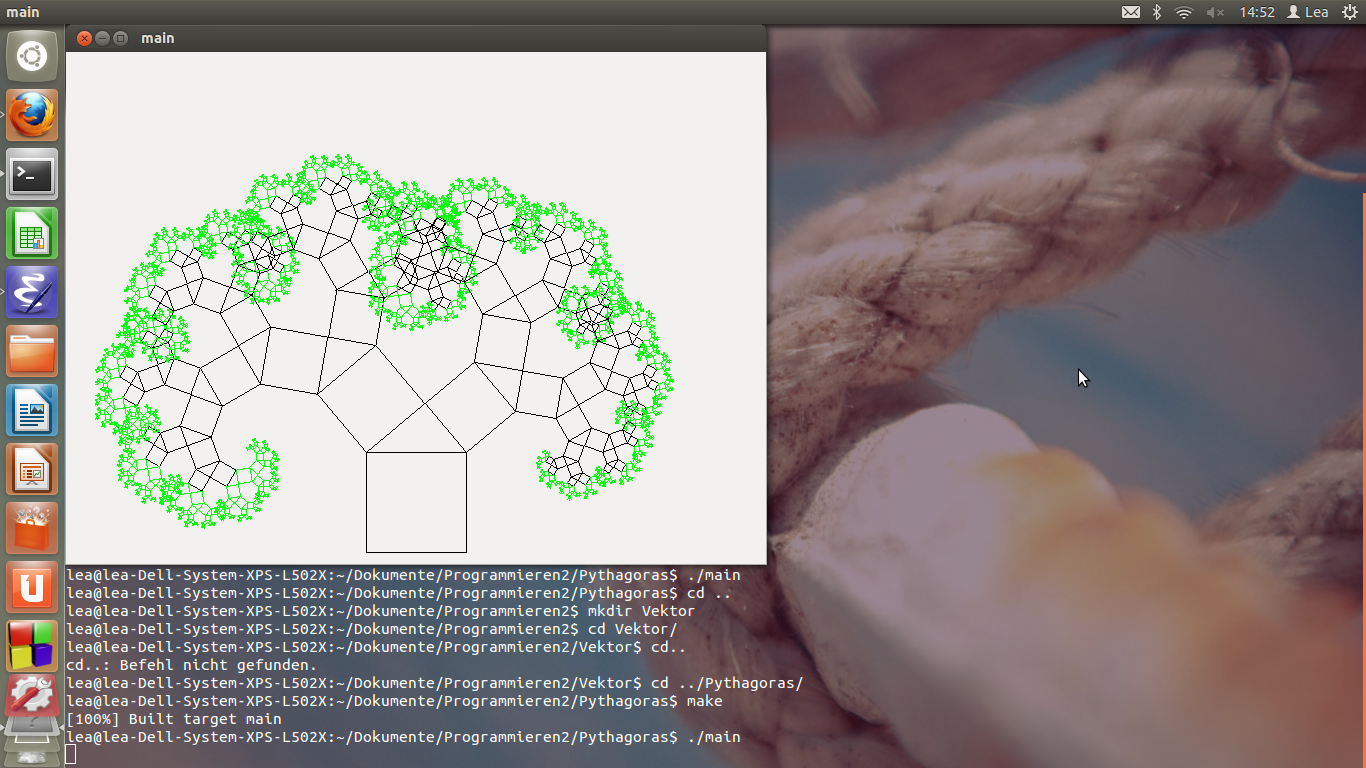
Task: Open the Bluetooth indicator menu
Action: (1157, 12)
